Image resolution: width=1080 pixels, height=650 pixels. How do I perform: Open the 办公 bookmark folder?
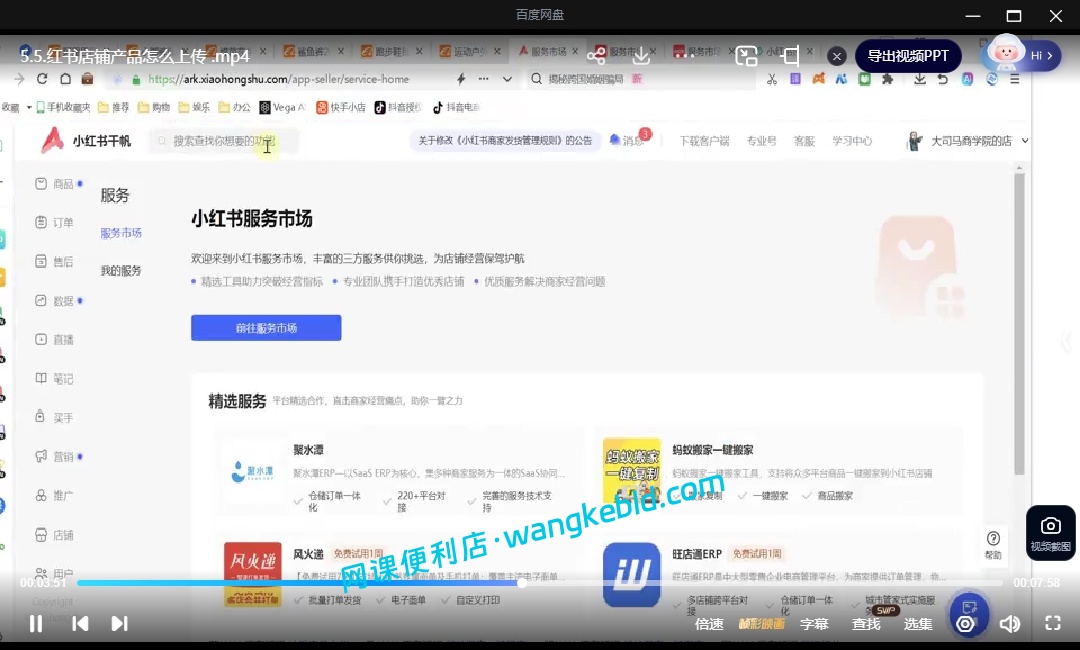(x=235, y=107)
